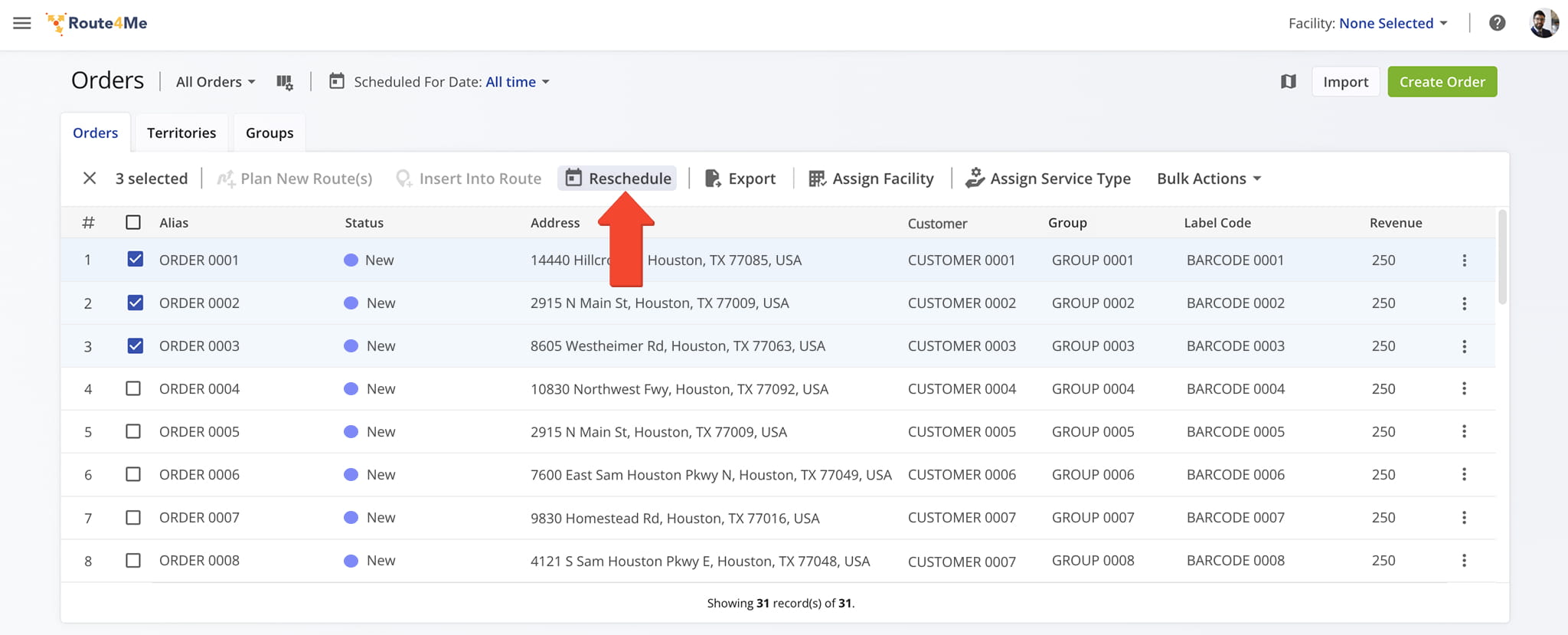Image resolution: width=1568 pixels, height=635 pixels.
Task: Uncheck the ORDER 0001 checkbox
Action: pyautogui.click(x=136, y=259)
